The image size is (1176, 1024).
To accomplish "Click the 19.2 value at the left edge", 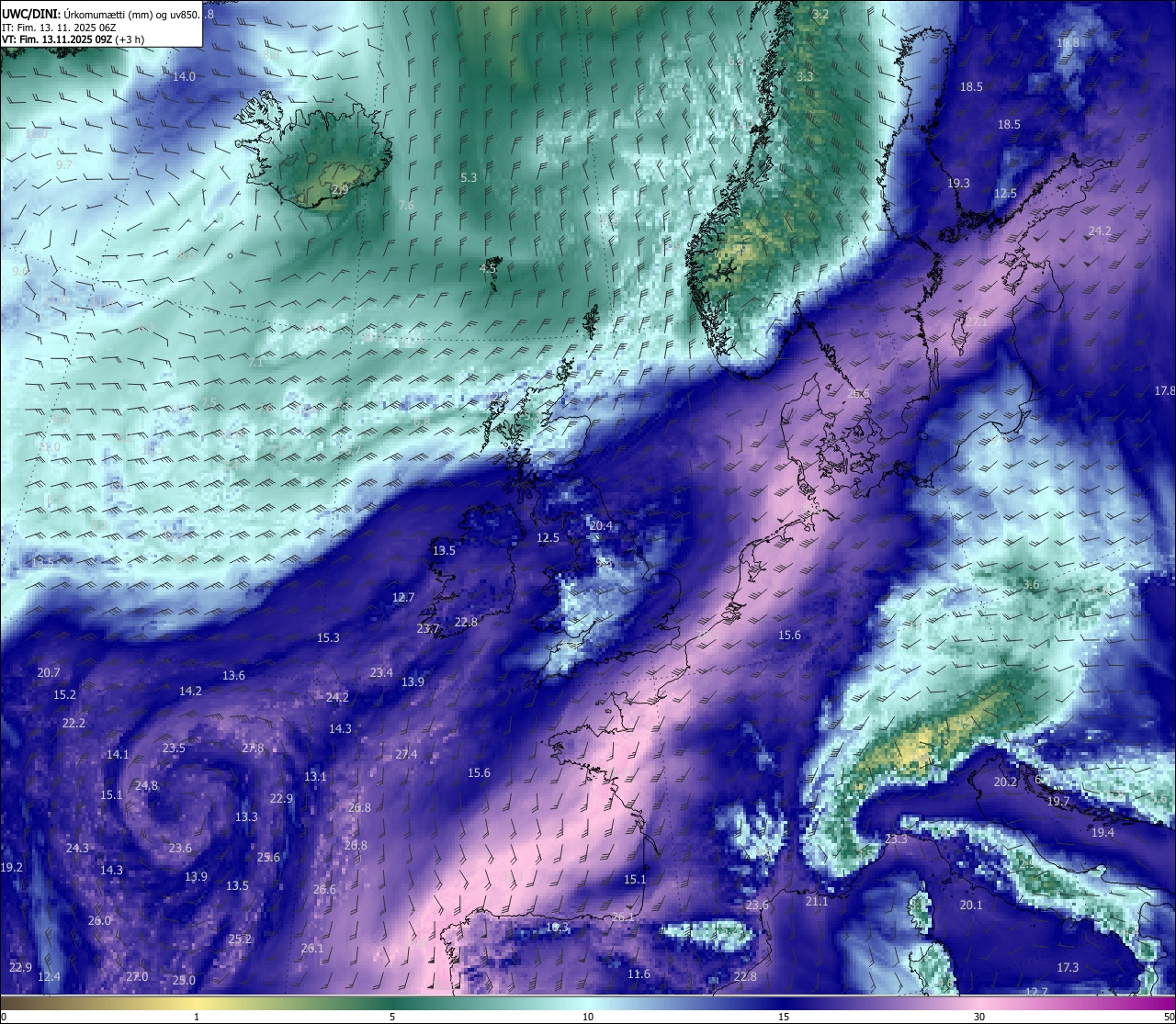I will pos(11,868).
